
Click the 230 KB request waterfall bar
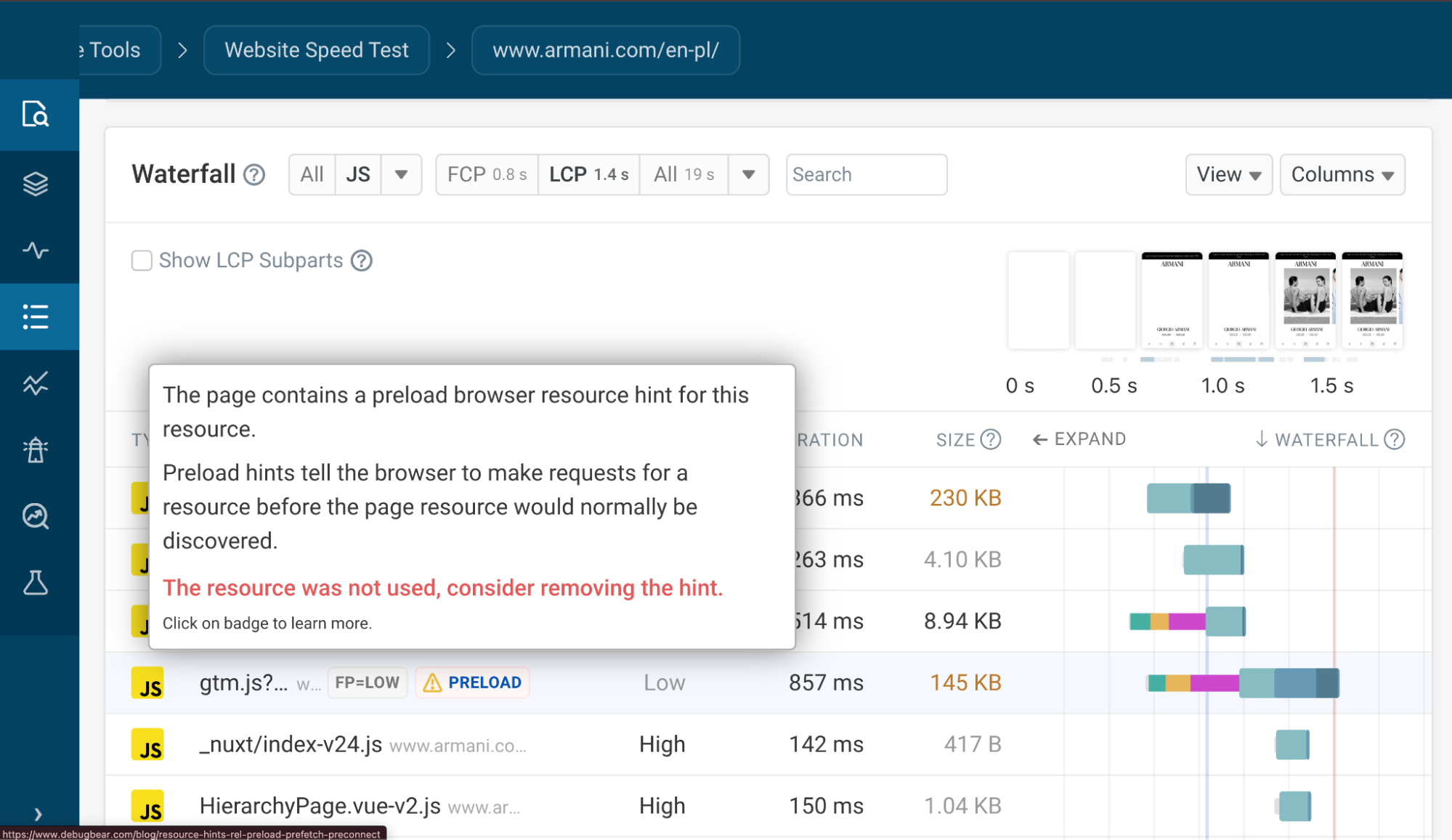coord(1188,498)
